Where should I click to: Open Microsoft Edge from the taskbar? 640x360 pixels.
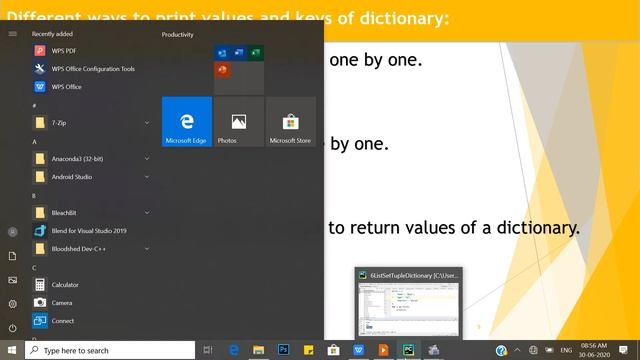[234, 350]
